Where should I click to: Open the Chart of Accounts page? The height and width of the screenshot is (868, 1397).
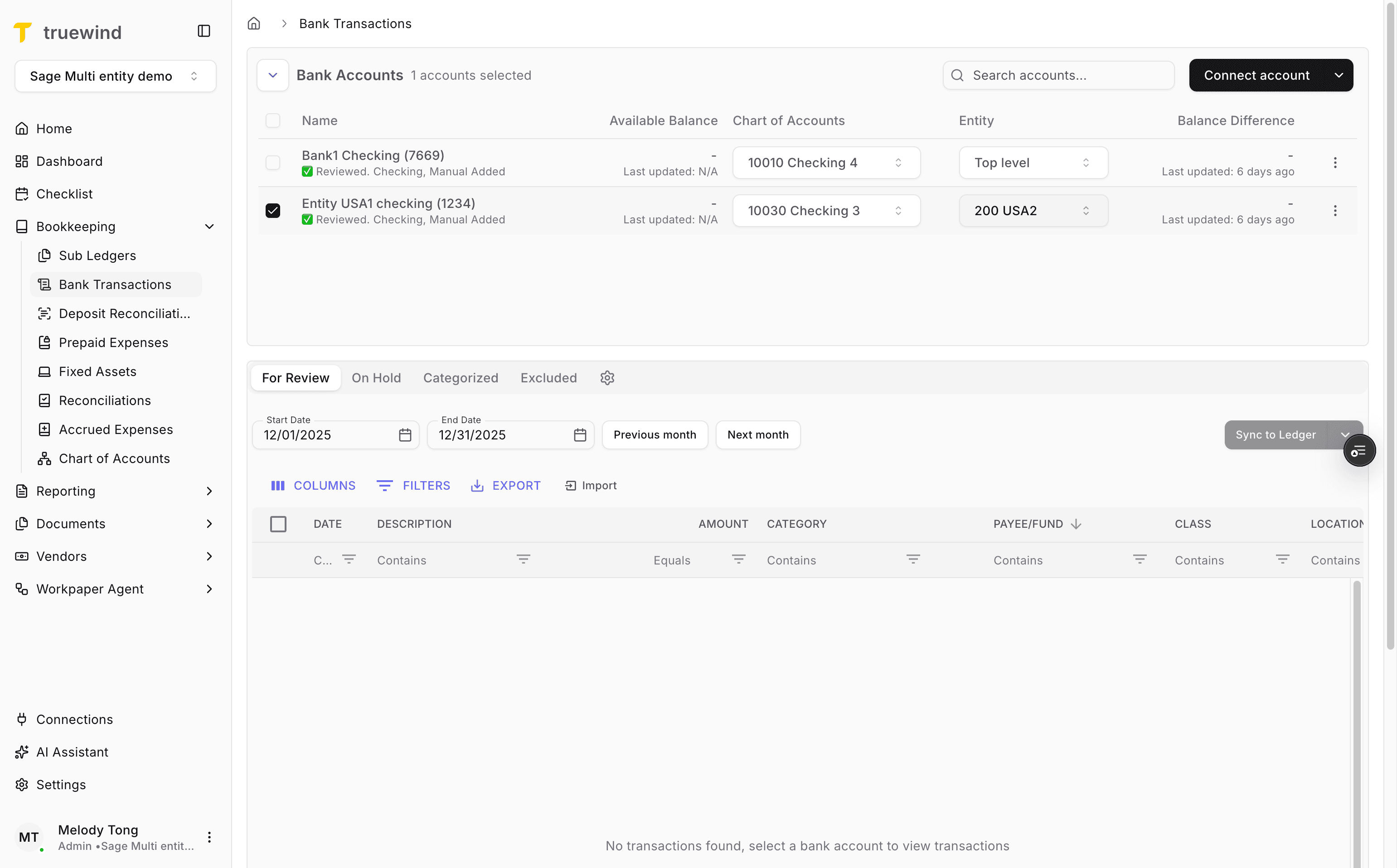tap(114, 458)
